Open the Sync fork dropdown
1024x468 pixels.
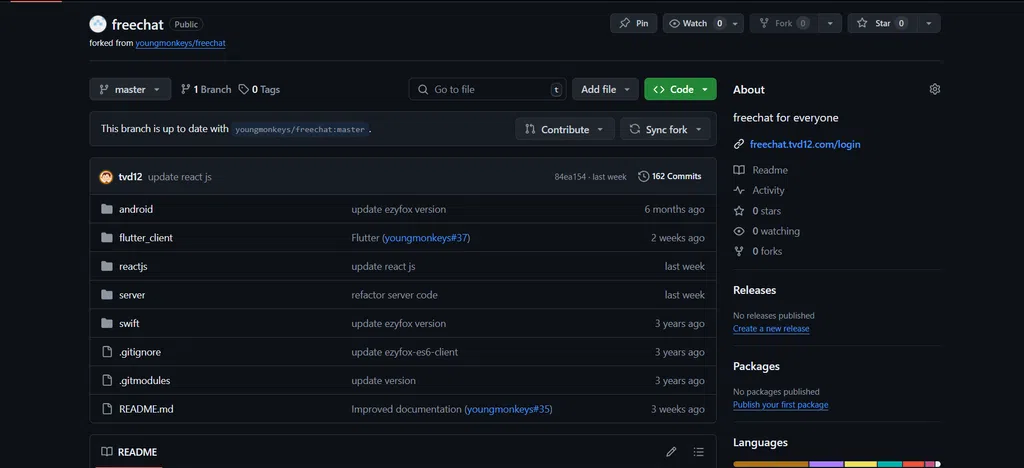(x=665, y=129)
